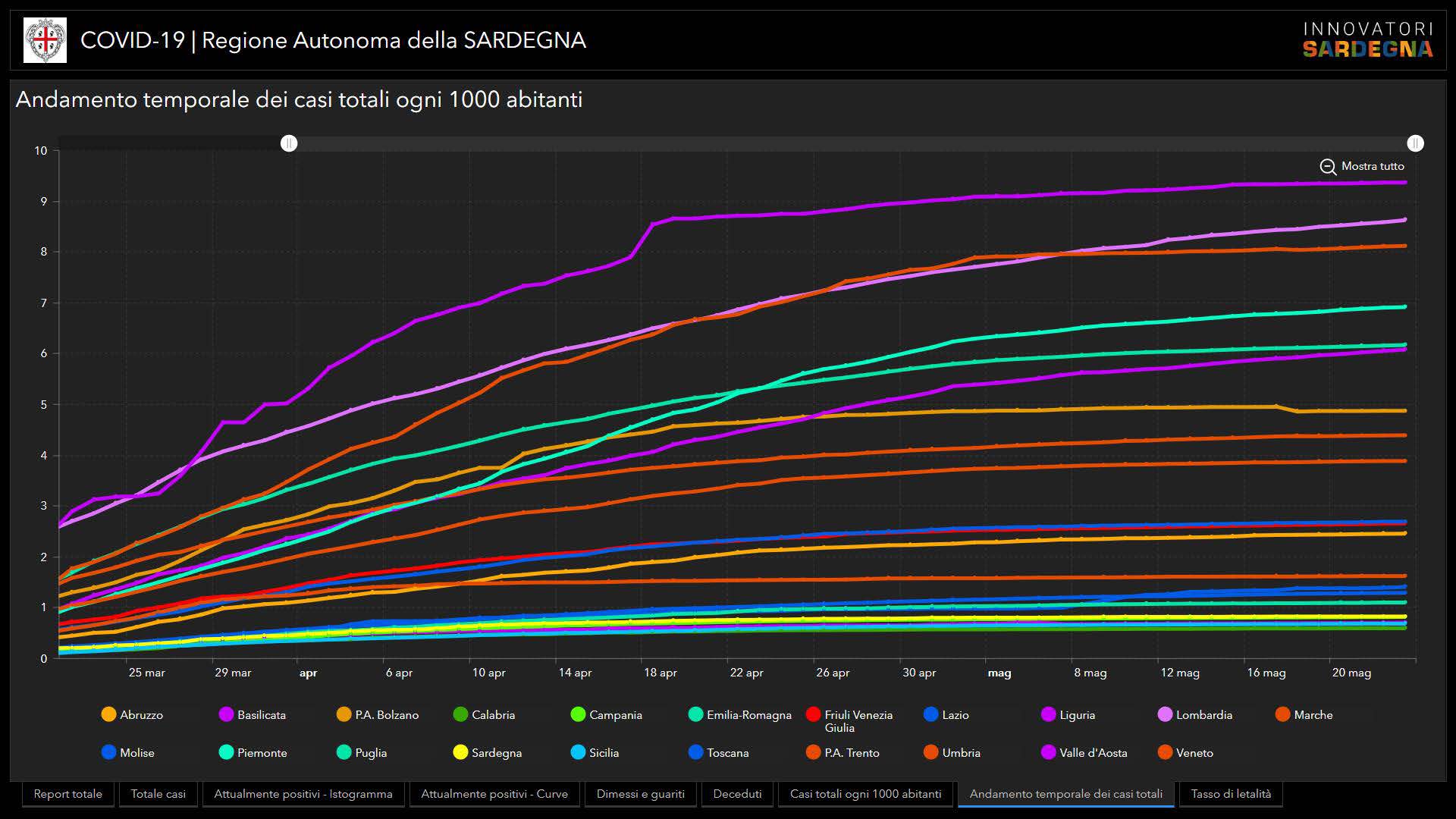
Task: Click the Innovatori Sardegna logo
Action: [1367, 40]
